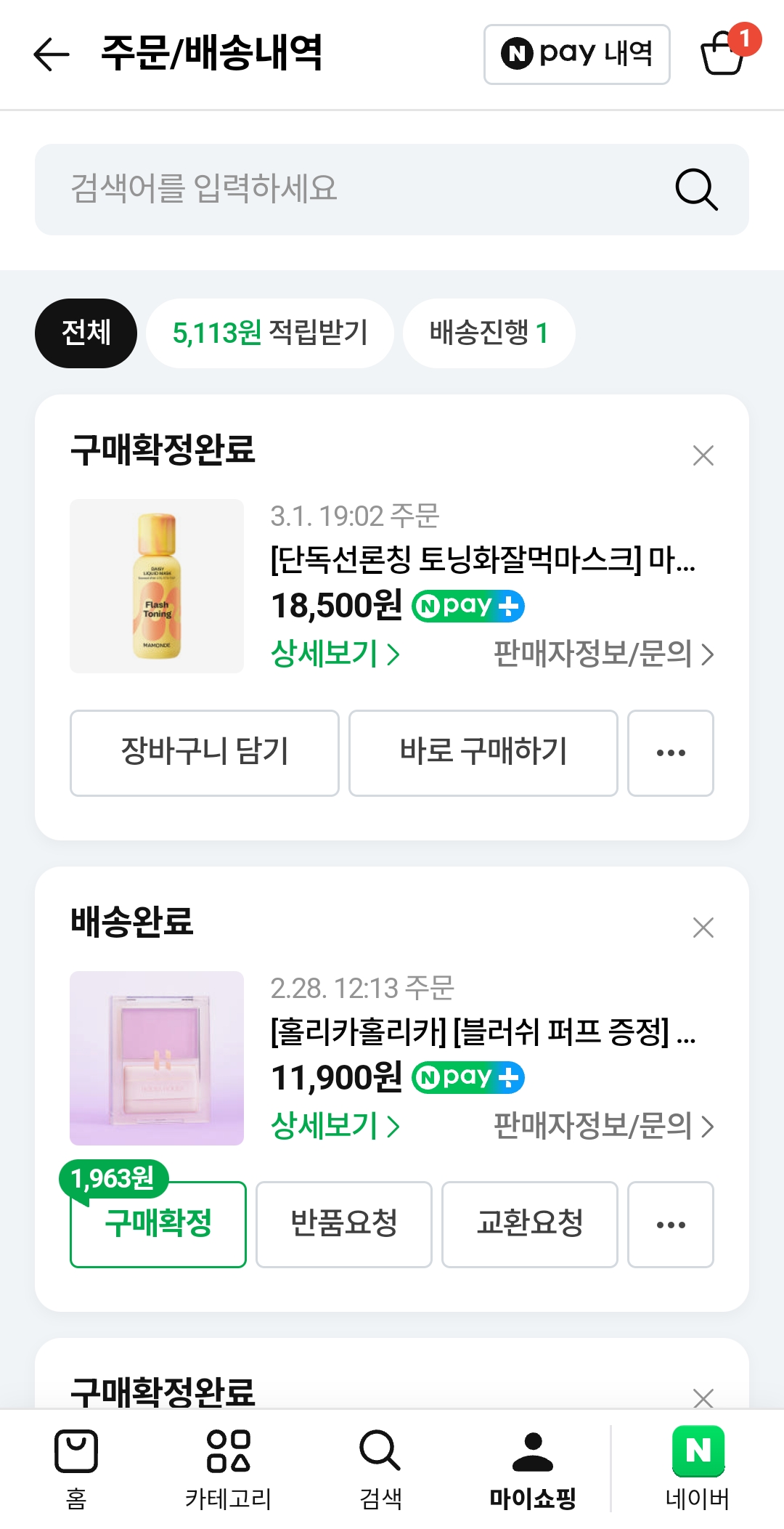Open 판매자정보/문의 for 11,900원 order
Screen dimensions: 784x1529
(603, 1126)
